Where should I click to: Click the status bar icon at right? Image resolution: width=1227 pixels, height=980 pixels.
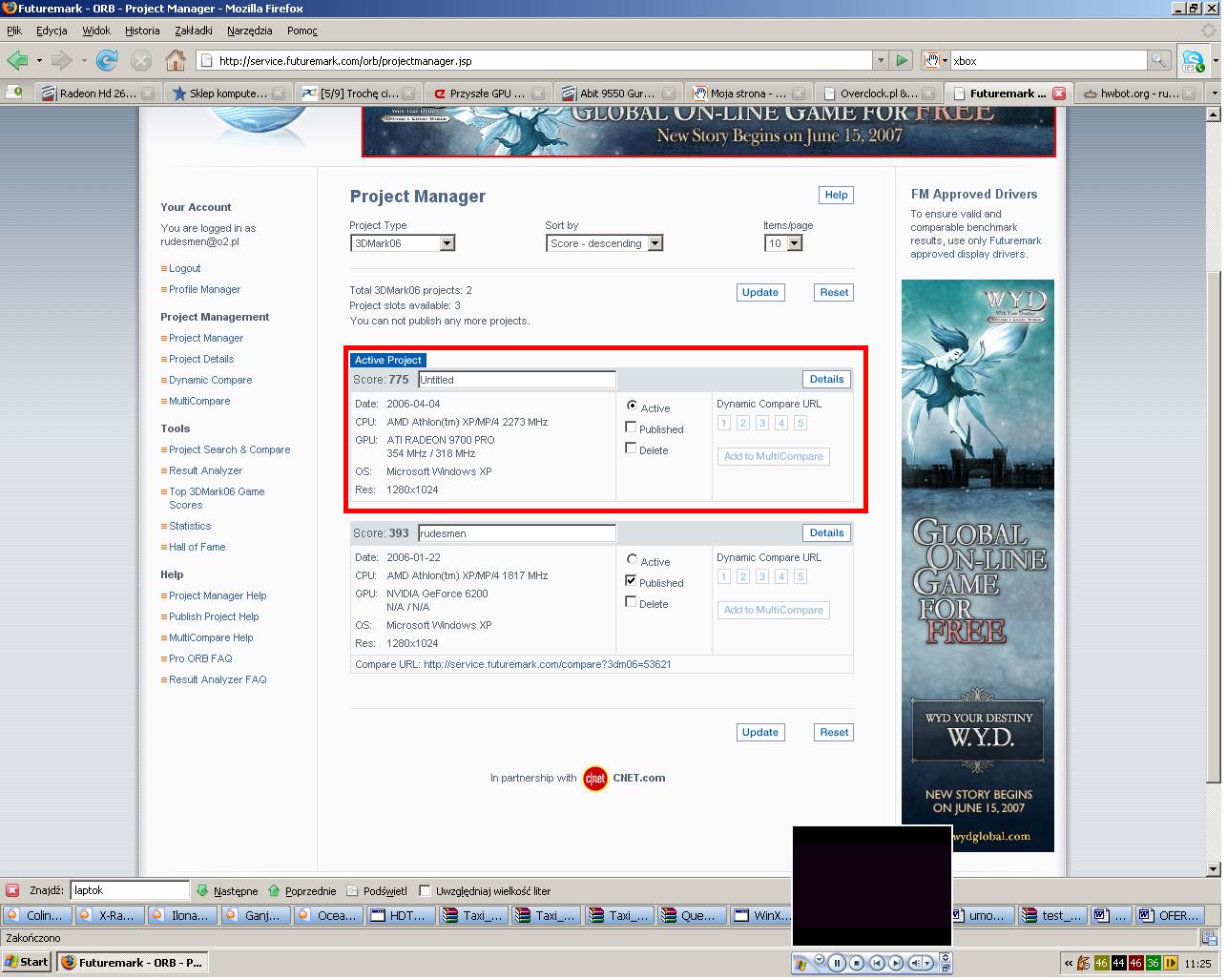pos(1209,938)
